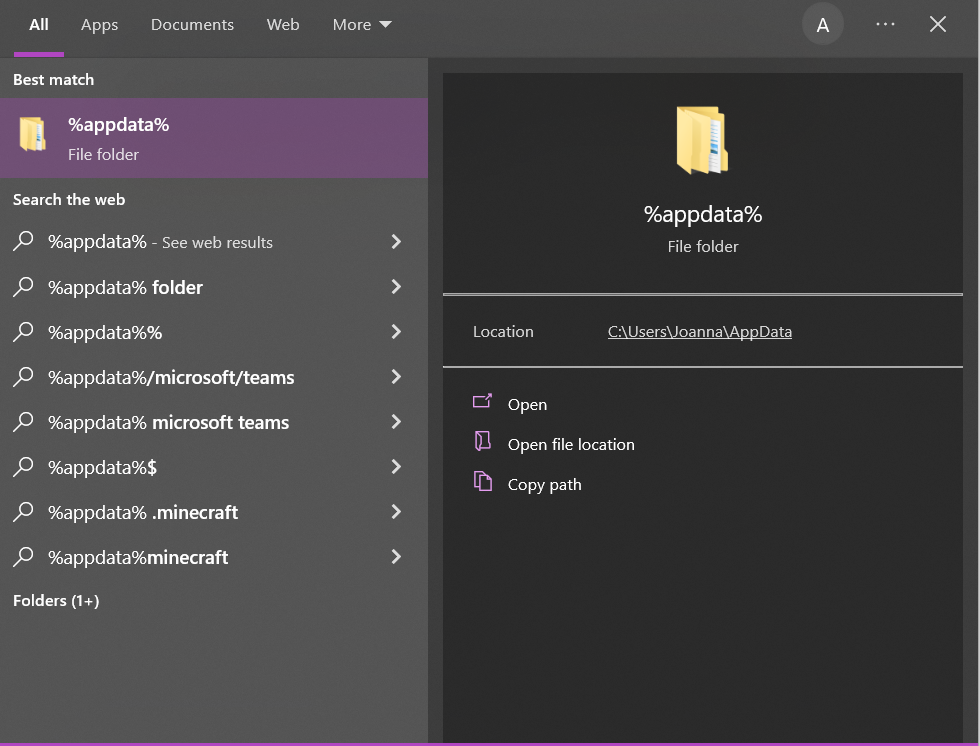The height and width of the screenshot is (746, 980).
Task: Click Open in the preview pane
Action: [x=527, y=405]
